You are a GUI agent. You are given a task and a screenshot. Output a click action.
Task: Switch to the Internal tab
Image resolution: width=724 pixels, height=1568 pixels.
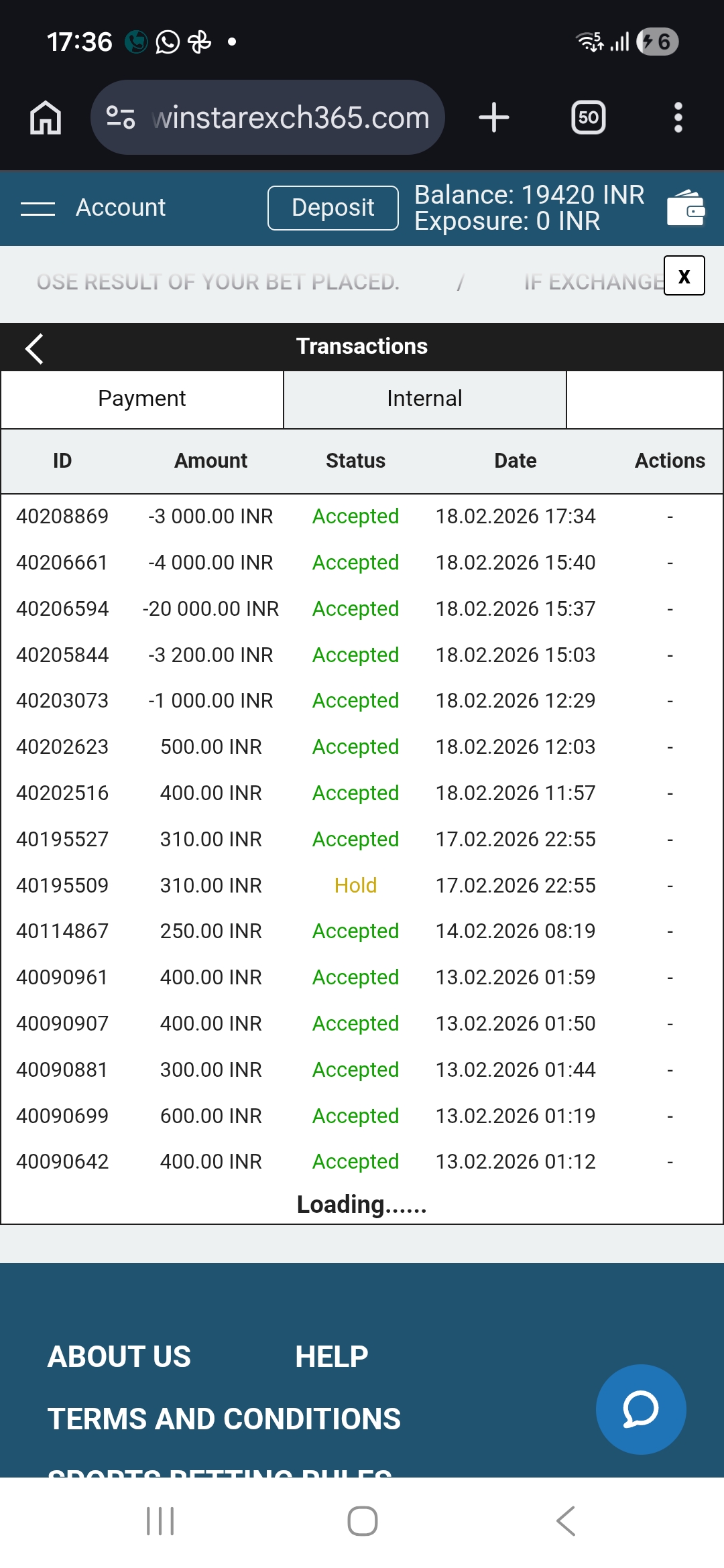pos(424,399)
